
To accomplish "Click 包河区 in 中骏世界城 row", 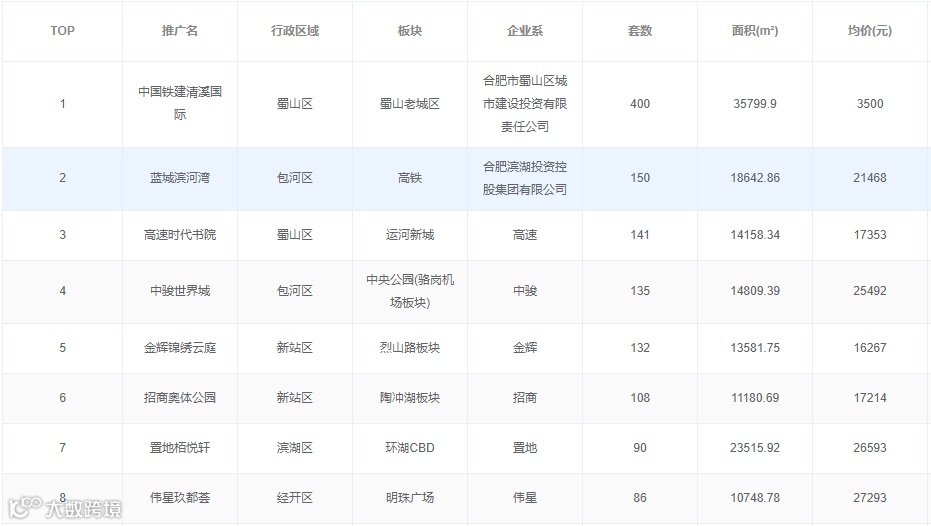I will coord(295,291).
